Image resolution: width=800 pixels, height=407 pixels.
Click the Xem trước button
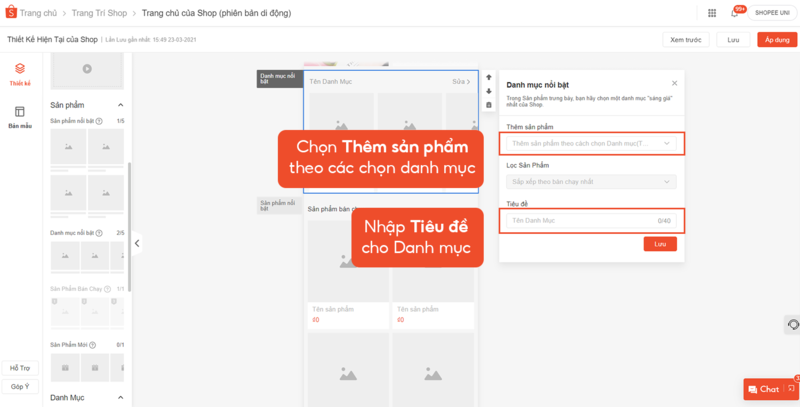[685, 40]
